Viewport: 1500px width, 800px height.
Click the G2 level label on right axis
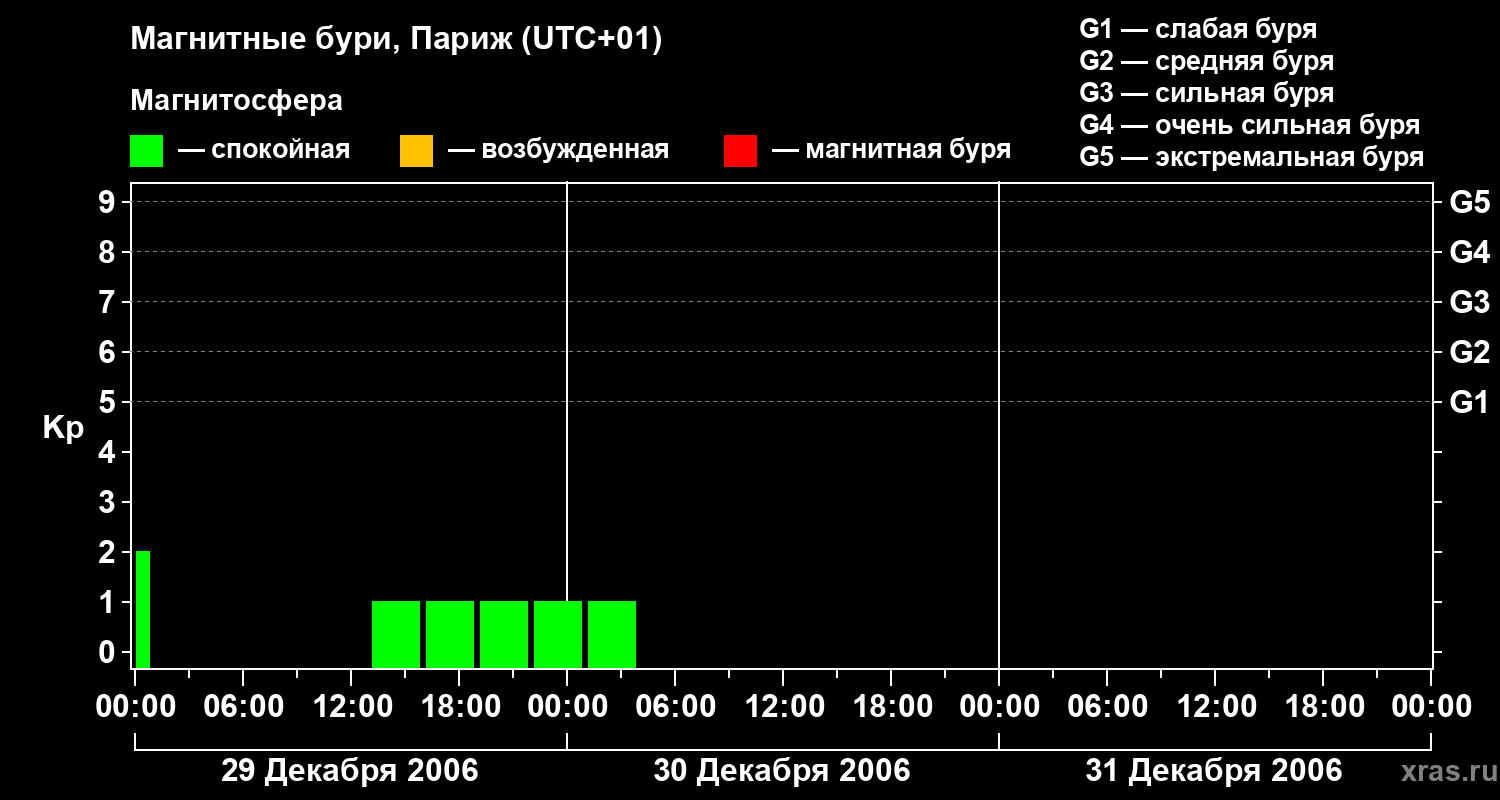coord(1470,352)
